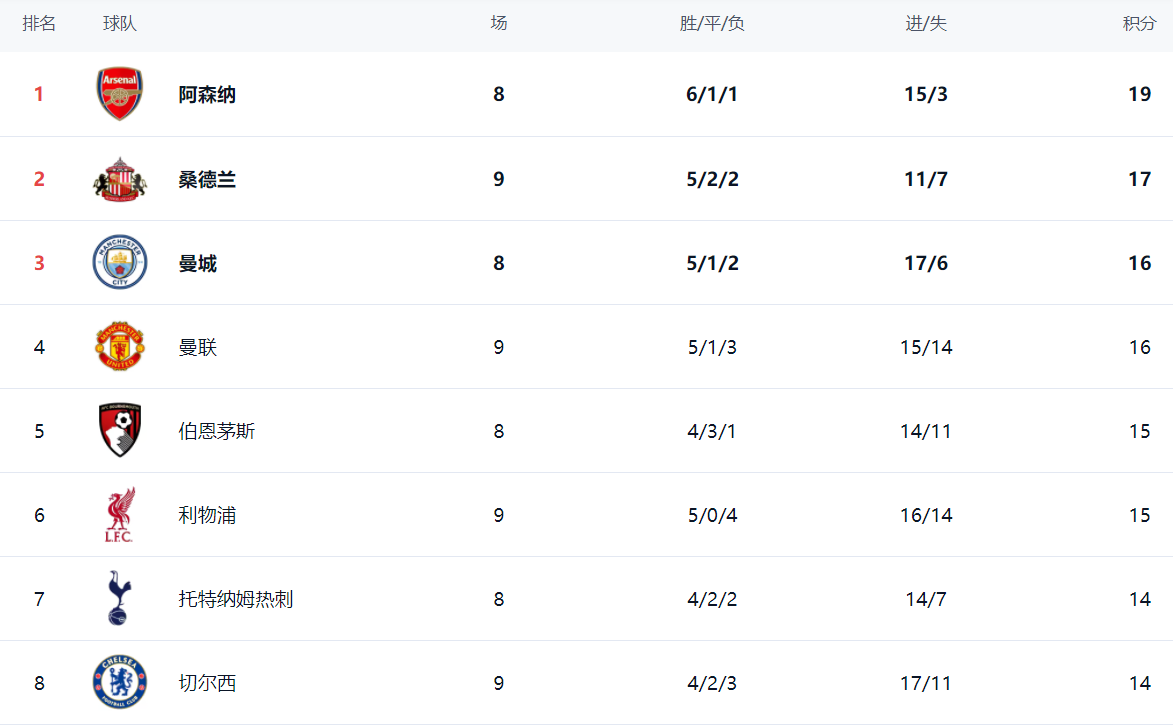Open team page for 桑德兰
This screenshot has width=1173, height=725.
pyautogui.click(x=207, y=179)
